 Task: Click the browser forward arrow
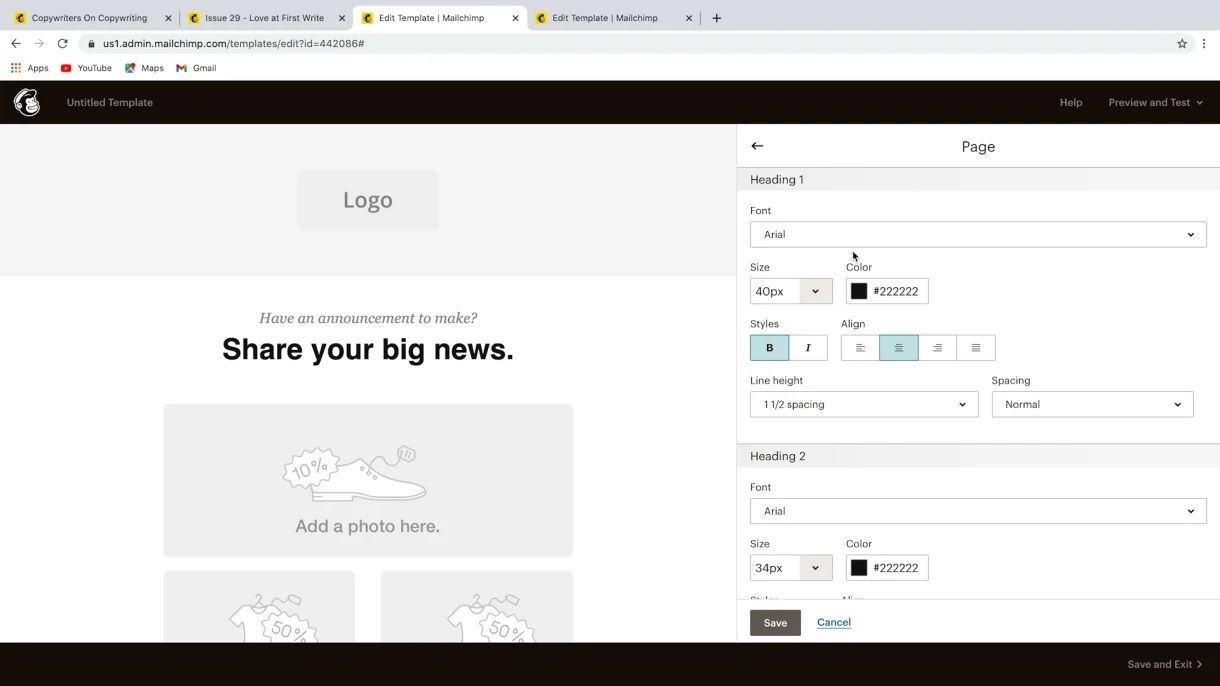[39, 44]
